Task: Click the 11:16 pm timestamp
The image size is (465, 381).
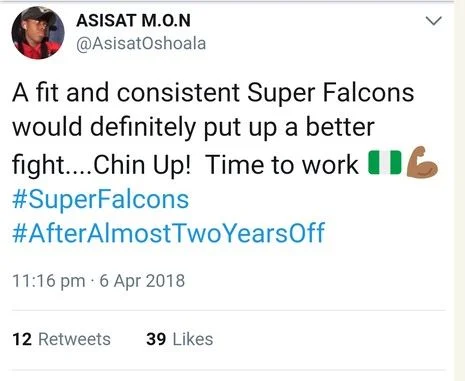Action: click(49, 281)
